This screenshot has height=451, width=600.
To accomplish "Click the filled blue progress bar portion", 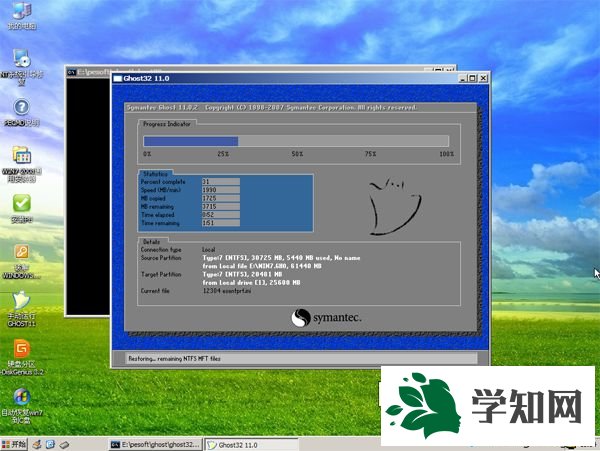I will [x=191, y=141].
